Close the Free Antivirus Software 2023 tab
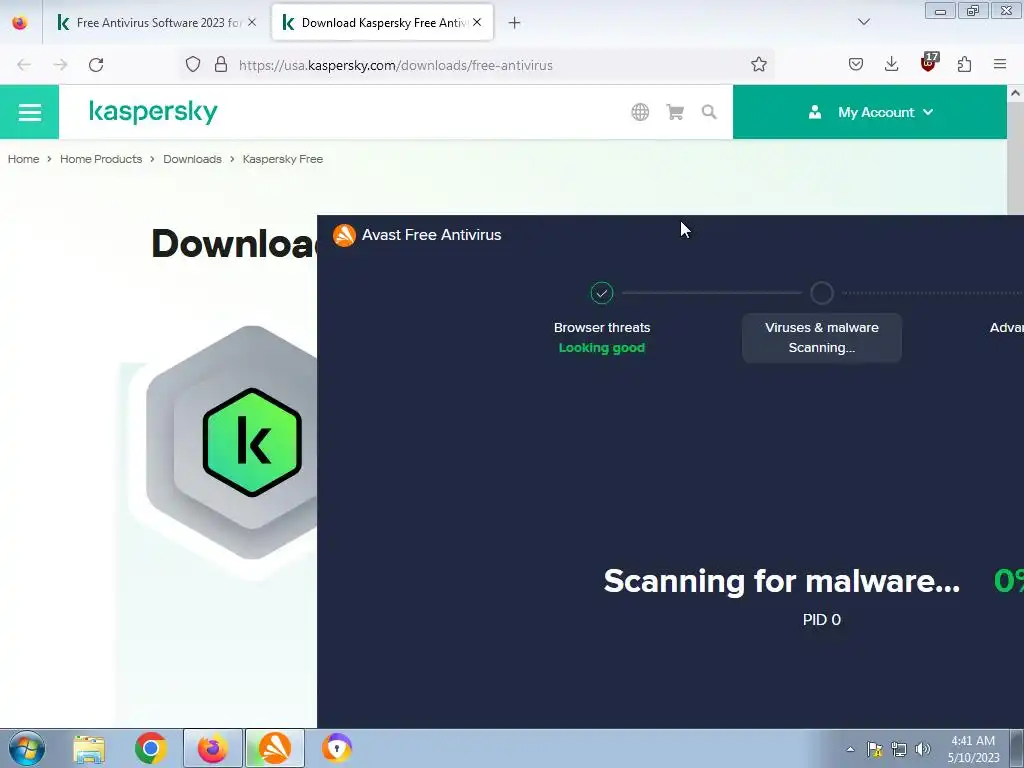 click(252, 23)
